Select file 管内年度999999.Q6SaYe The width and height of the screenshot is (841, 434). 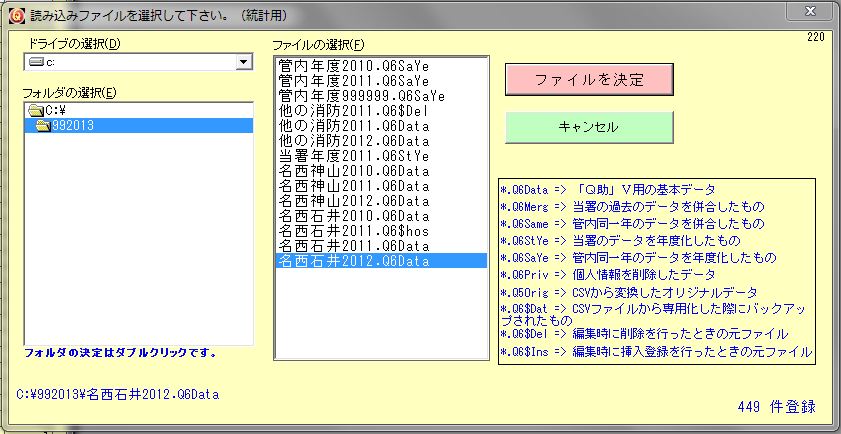coord(361,96)
